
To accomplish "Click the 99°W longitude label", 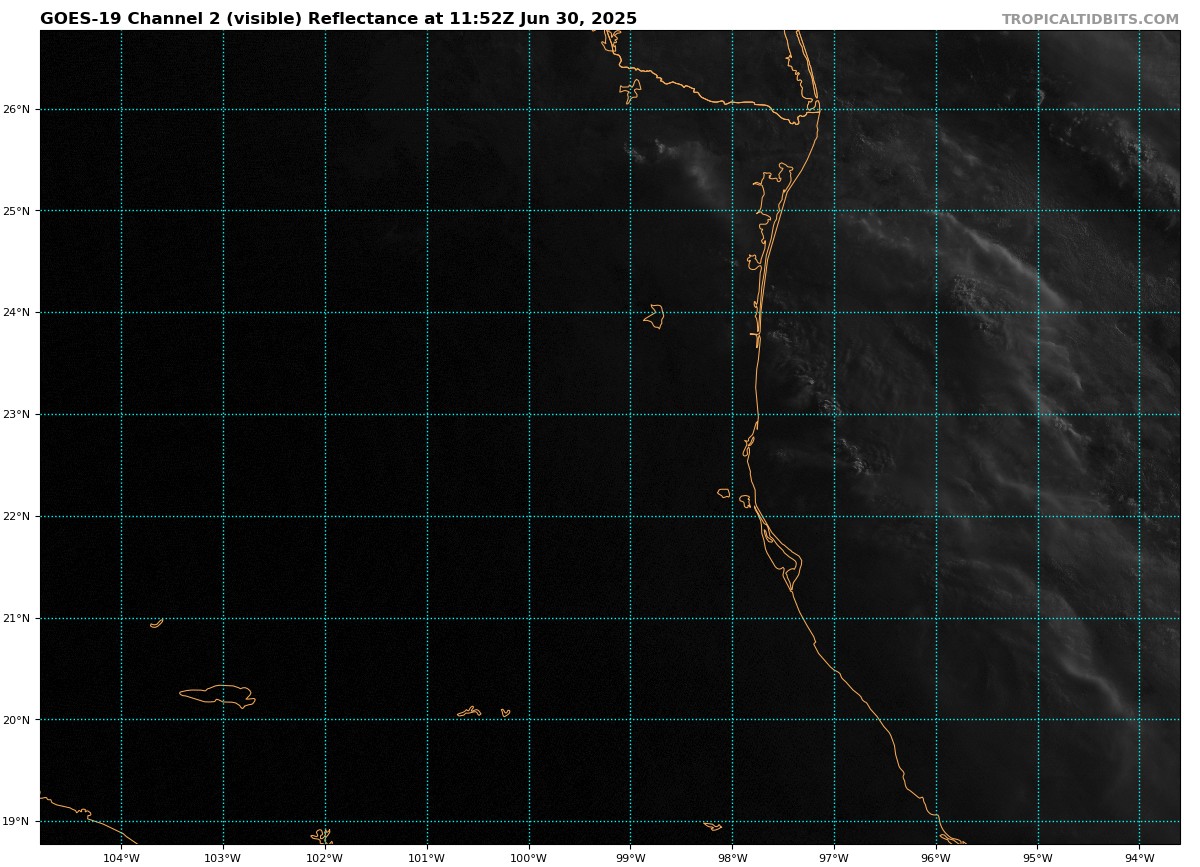I will 631,857.
